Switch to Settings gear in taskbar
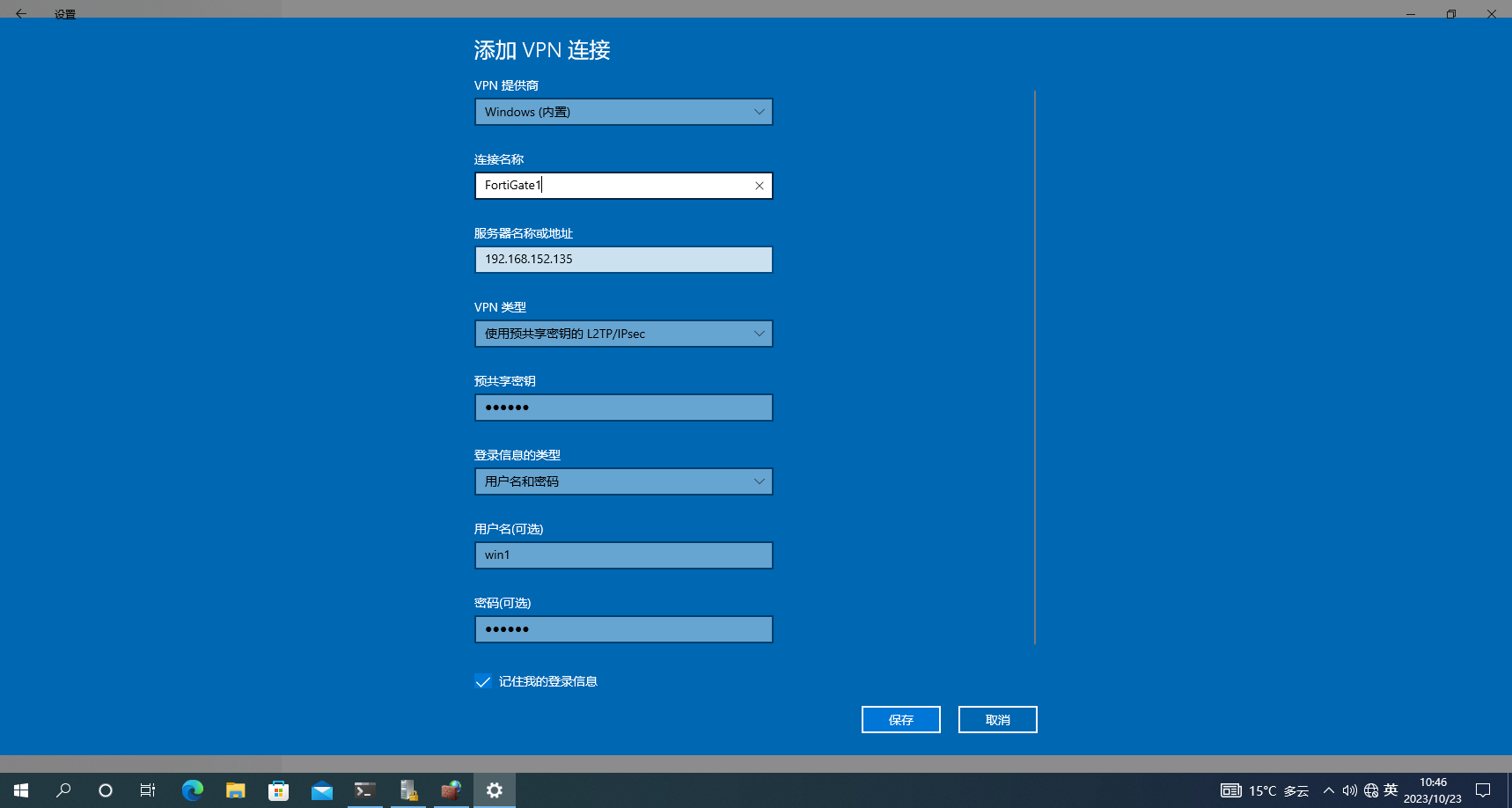This screenshot has width=1512, height=808. tap(495, 790)
